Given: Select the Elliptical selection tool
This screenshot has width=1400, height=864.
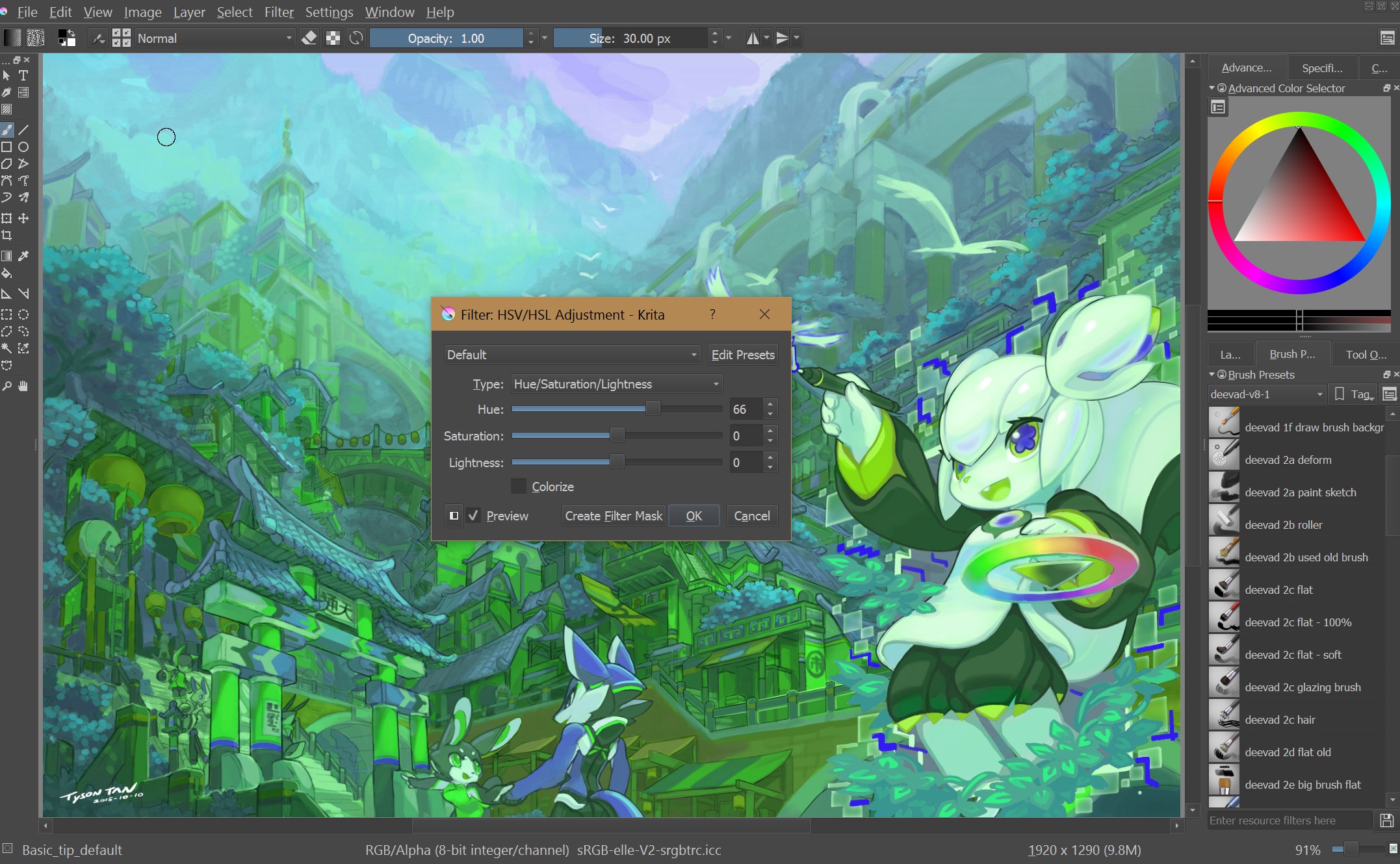Looking at the screenshot, I should point(23,314).
